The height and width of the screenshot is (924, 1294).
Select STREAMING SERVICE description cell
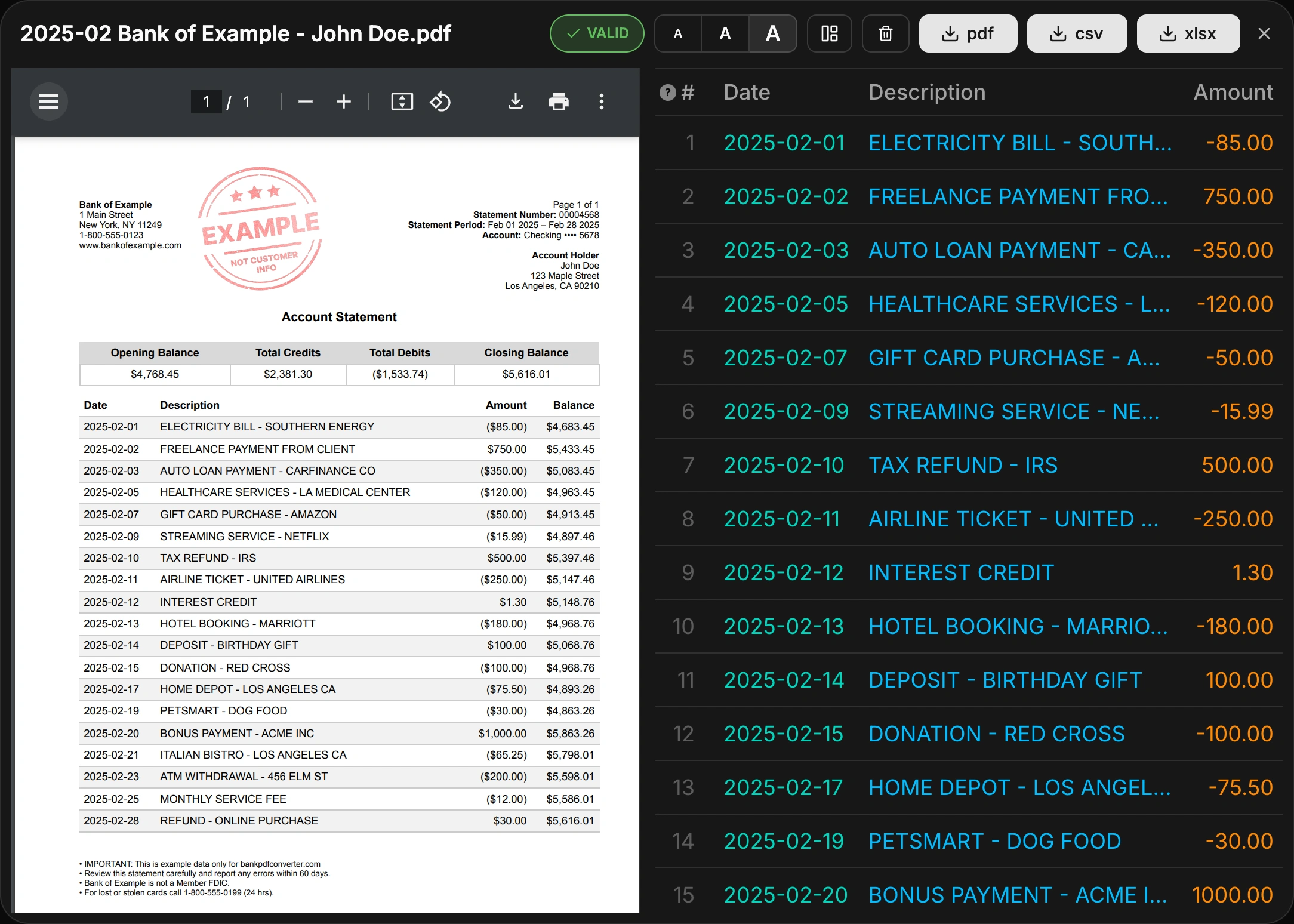point(1014,412)
